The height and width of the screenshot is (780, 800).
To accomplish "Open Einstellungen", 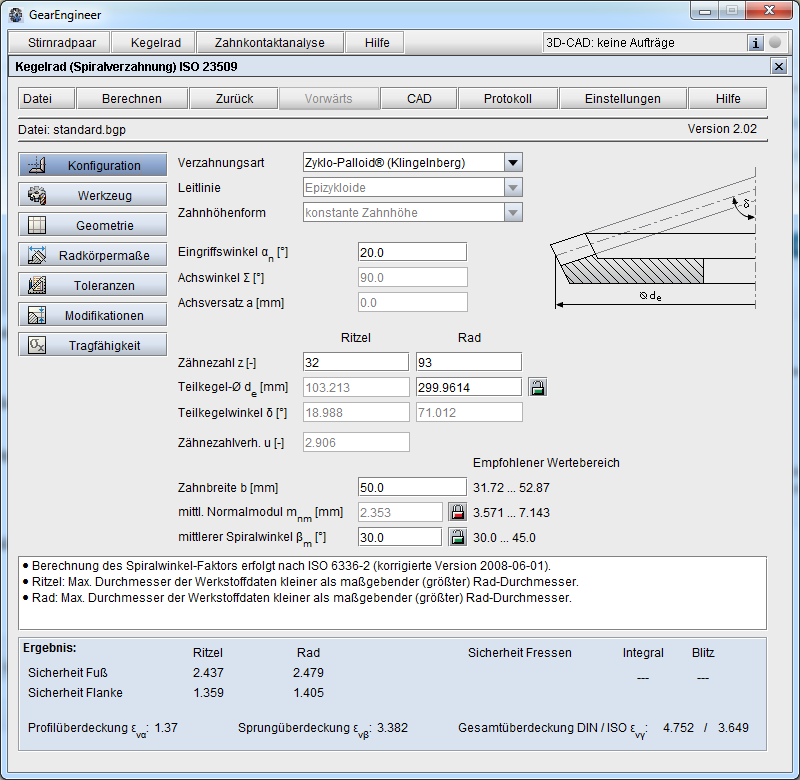I will tap(622, 98).
